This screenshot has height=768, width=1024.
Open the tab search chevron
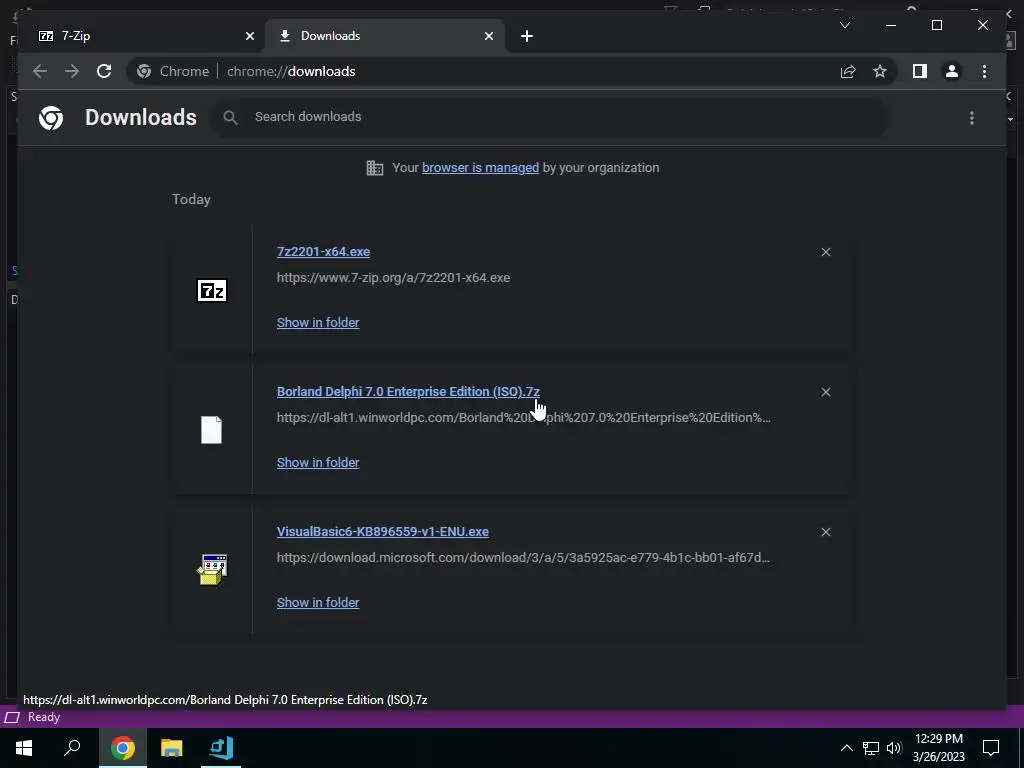pyautogui.click(x=844, y=25)
